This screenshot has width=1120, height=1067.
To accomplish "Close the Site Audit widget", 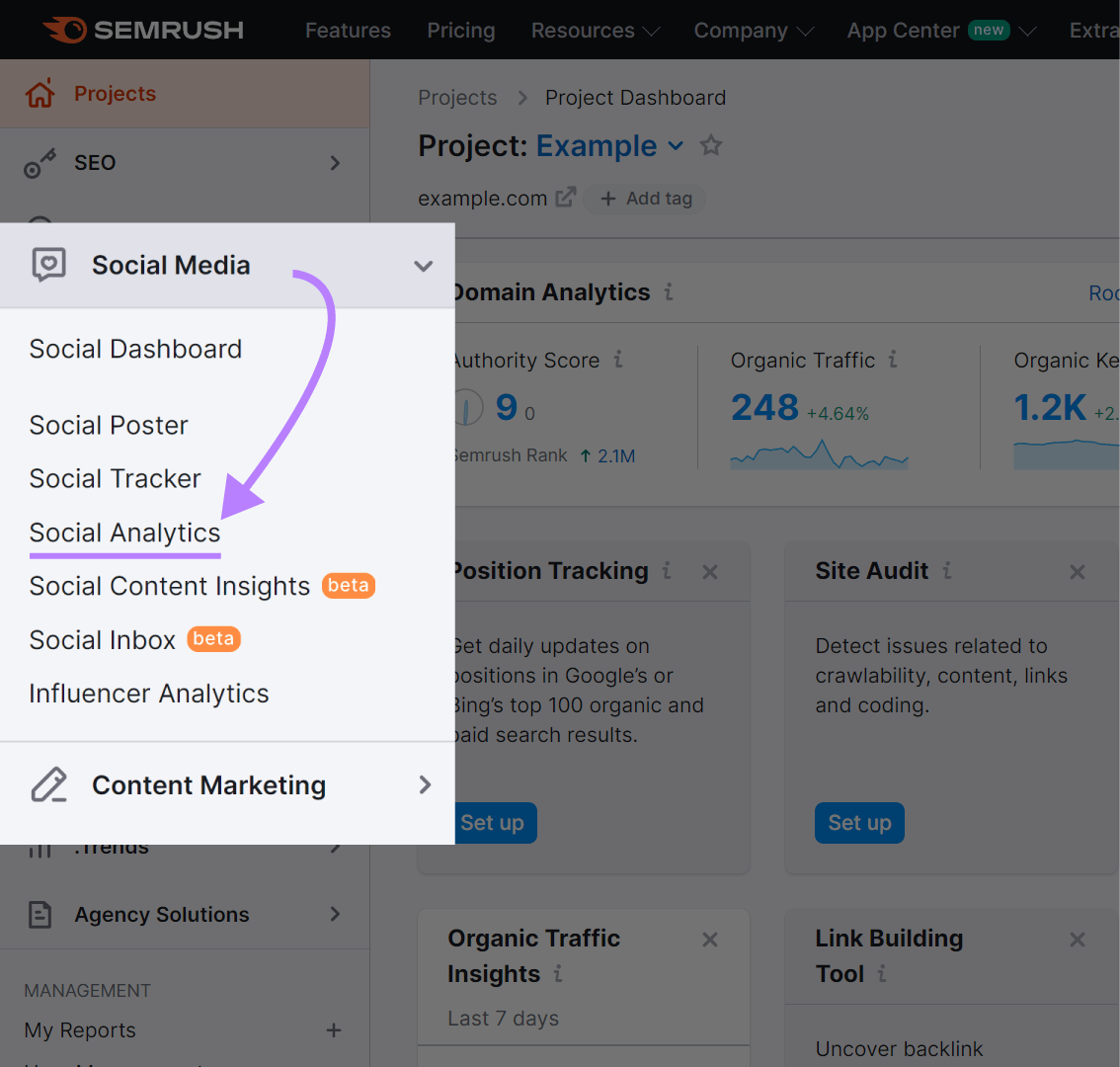I will point(1078,572).
